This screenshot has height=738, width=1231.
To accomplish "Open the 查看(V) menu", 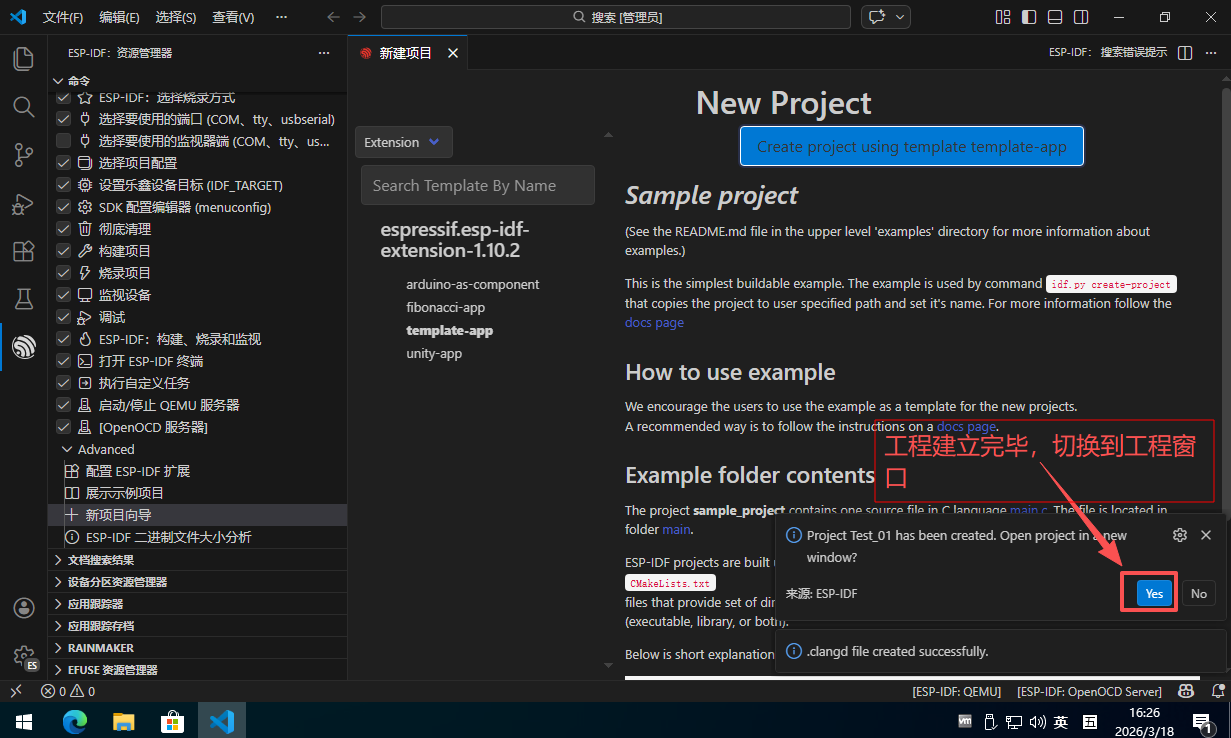I will click(x=234, y=17).
